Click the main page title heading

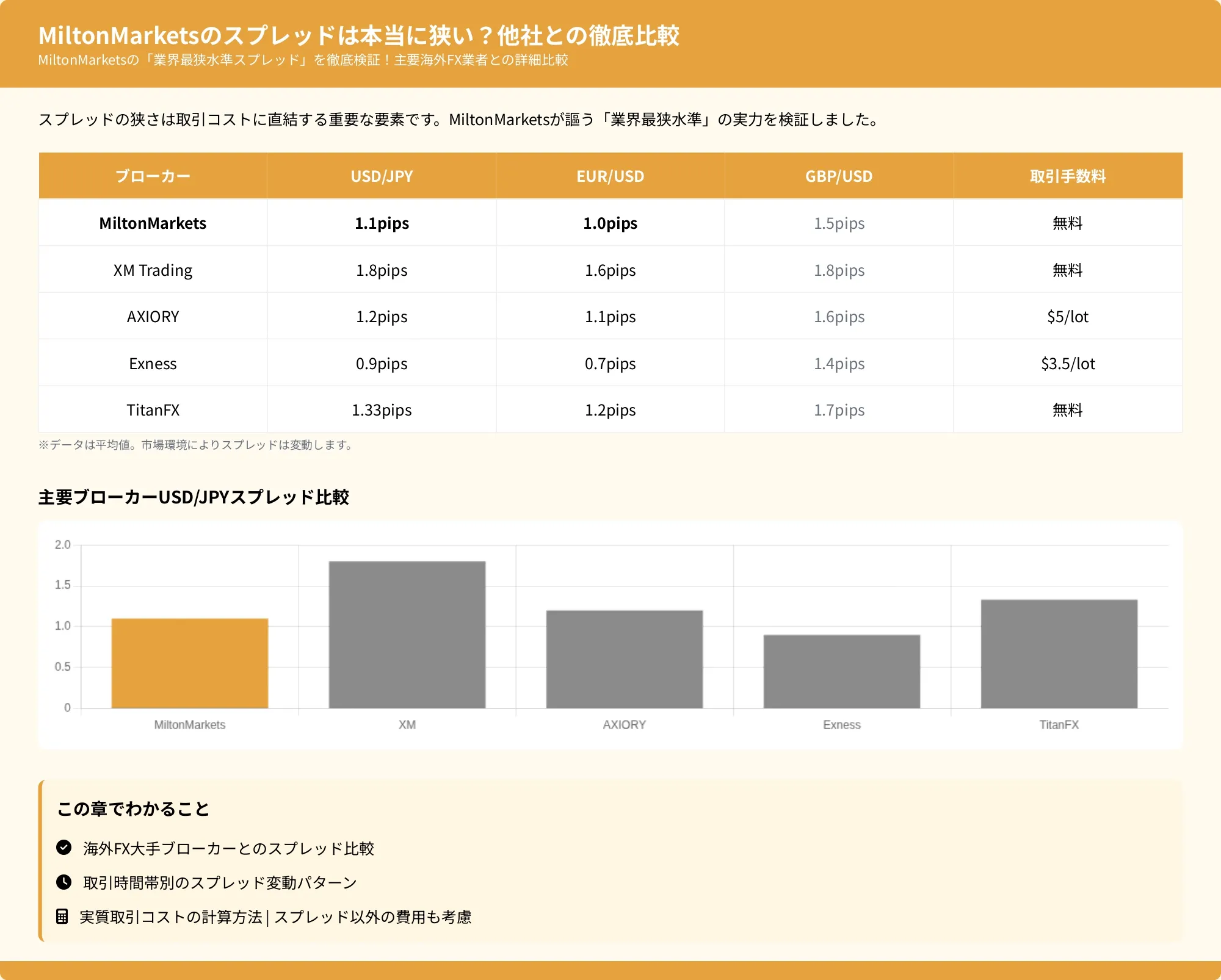(358, 35)
